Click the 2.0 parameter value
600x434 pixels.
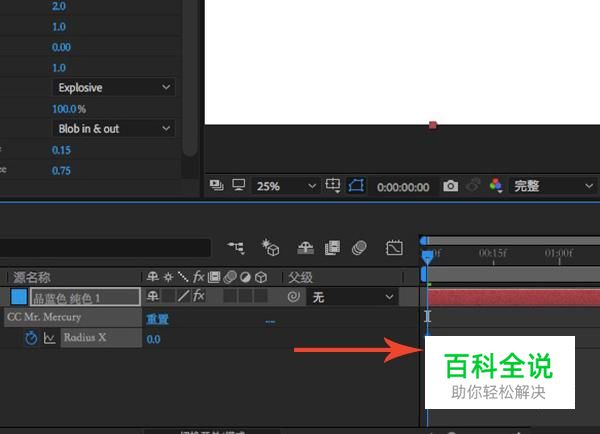tap(59, 6)
